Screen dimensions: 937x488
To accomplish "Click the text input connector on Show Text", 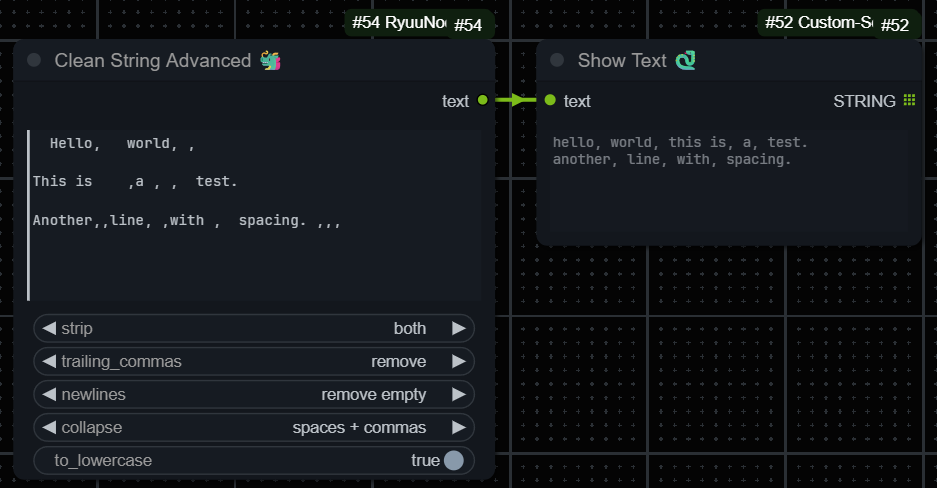I will [550, 100].
